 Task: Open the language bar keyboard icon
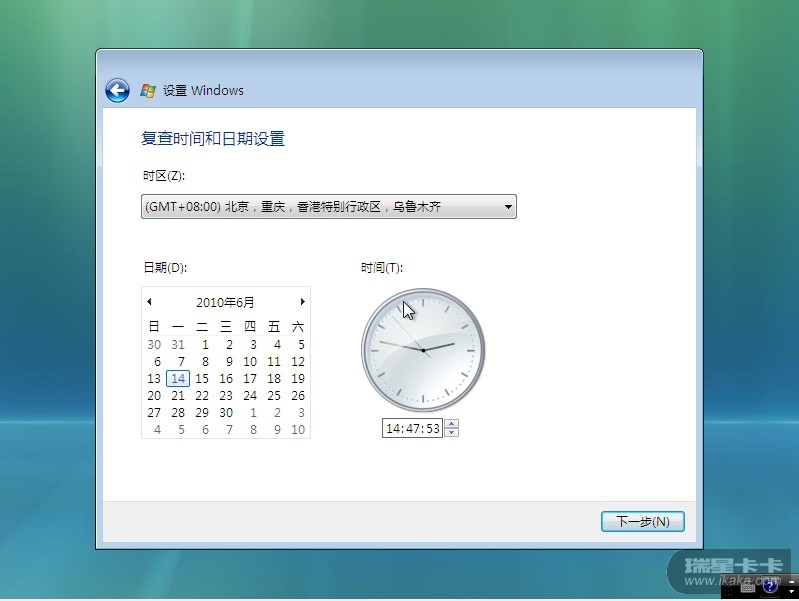(x=748, y=588)
